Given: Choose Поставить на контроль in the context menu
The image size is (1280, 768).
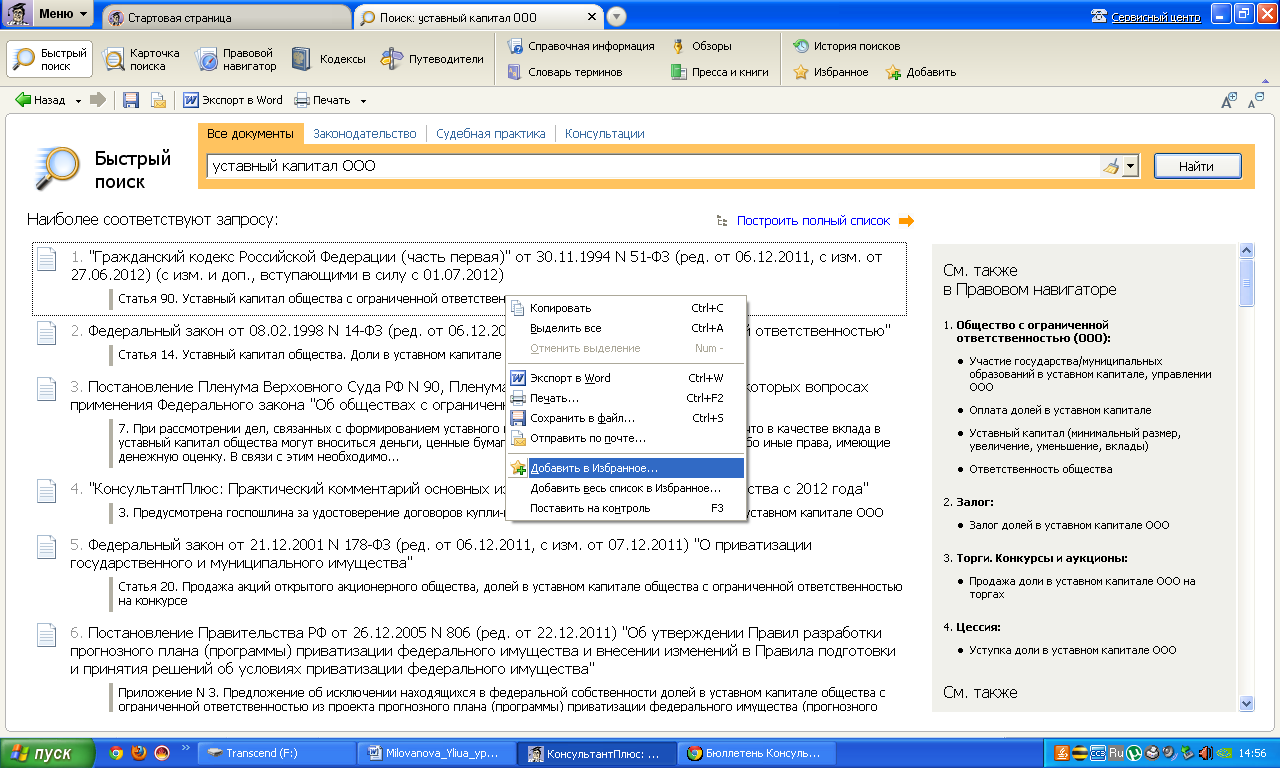Looking at the screenshot, I should [627, 508].
